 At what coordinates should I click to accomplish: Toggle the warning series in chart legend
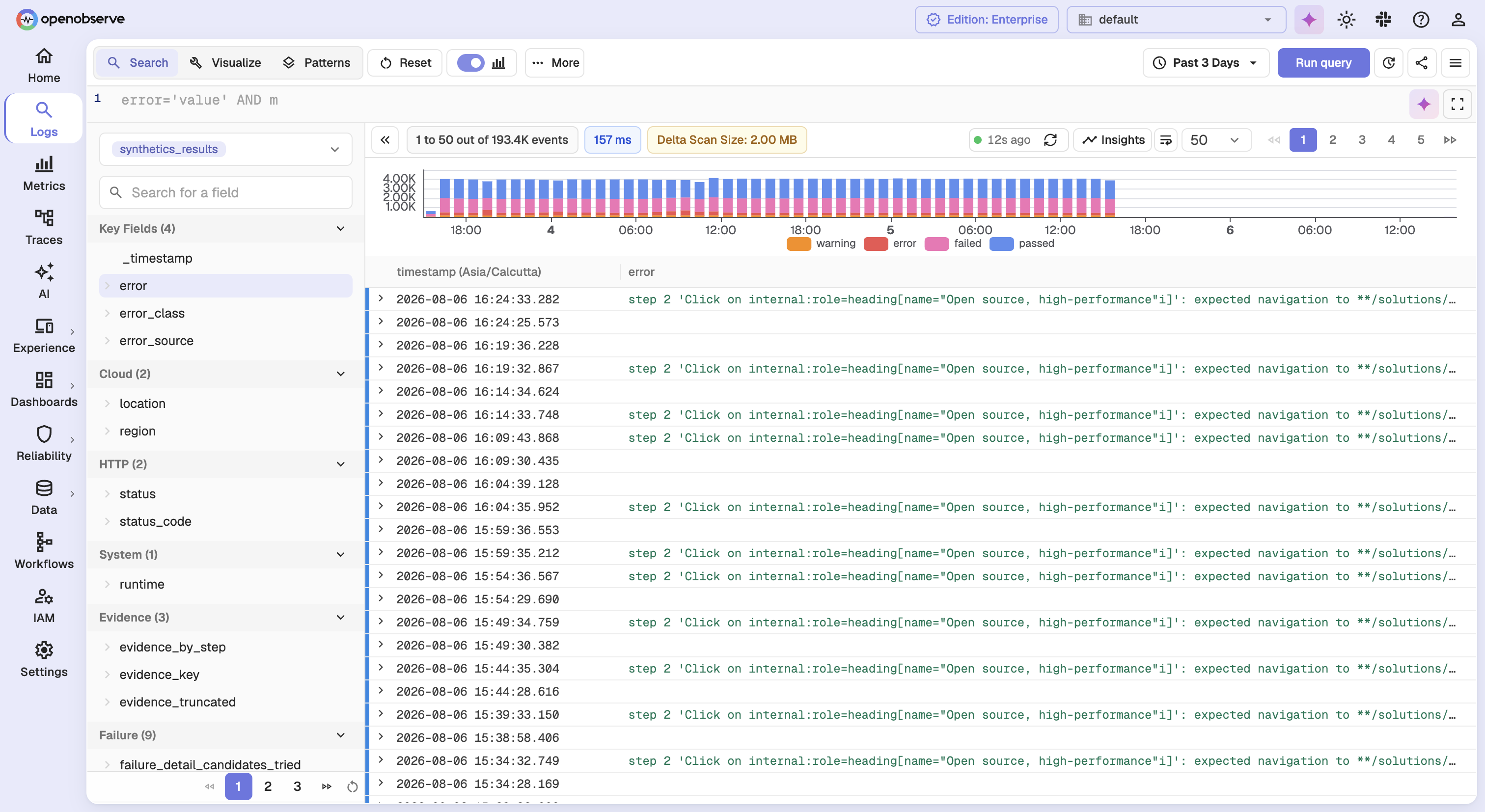[x=821, y=244]
